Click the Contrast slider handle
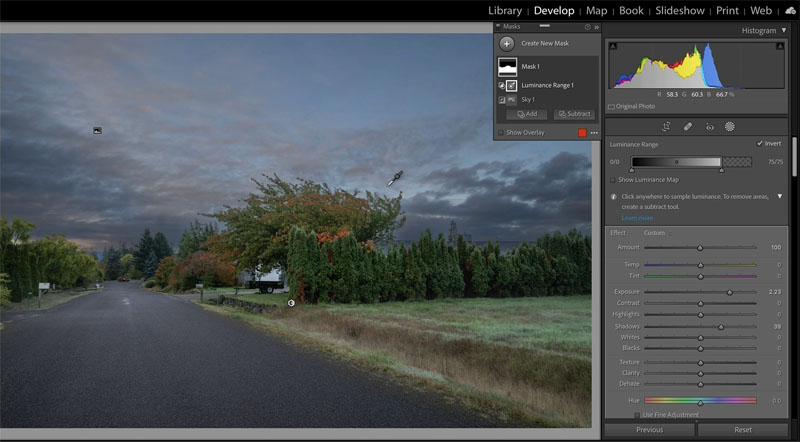The image size is (800, 442). pos(701,304)
